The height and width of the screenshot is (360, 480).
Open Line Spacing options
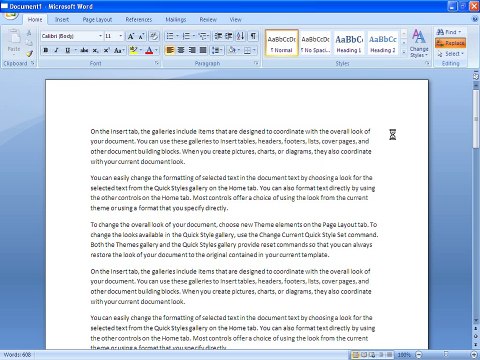[x=217, y=50]
